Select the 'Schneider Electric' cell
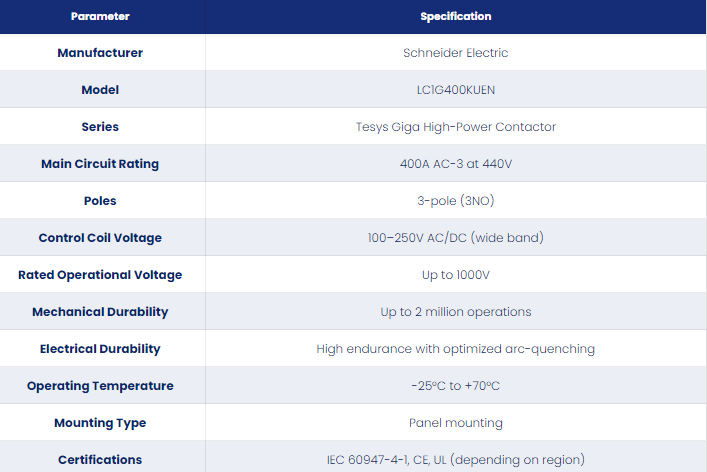Viewport: 707px width, 472px height. pyautogui.click(x=456, y=53)
